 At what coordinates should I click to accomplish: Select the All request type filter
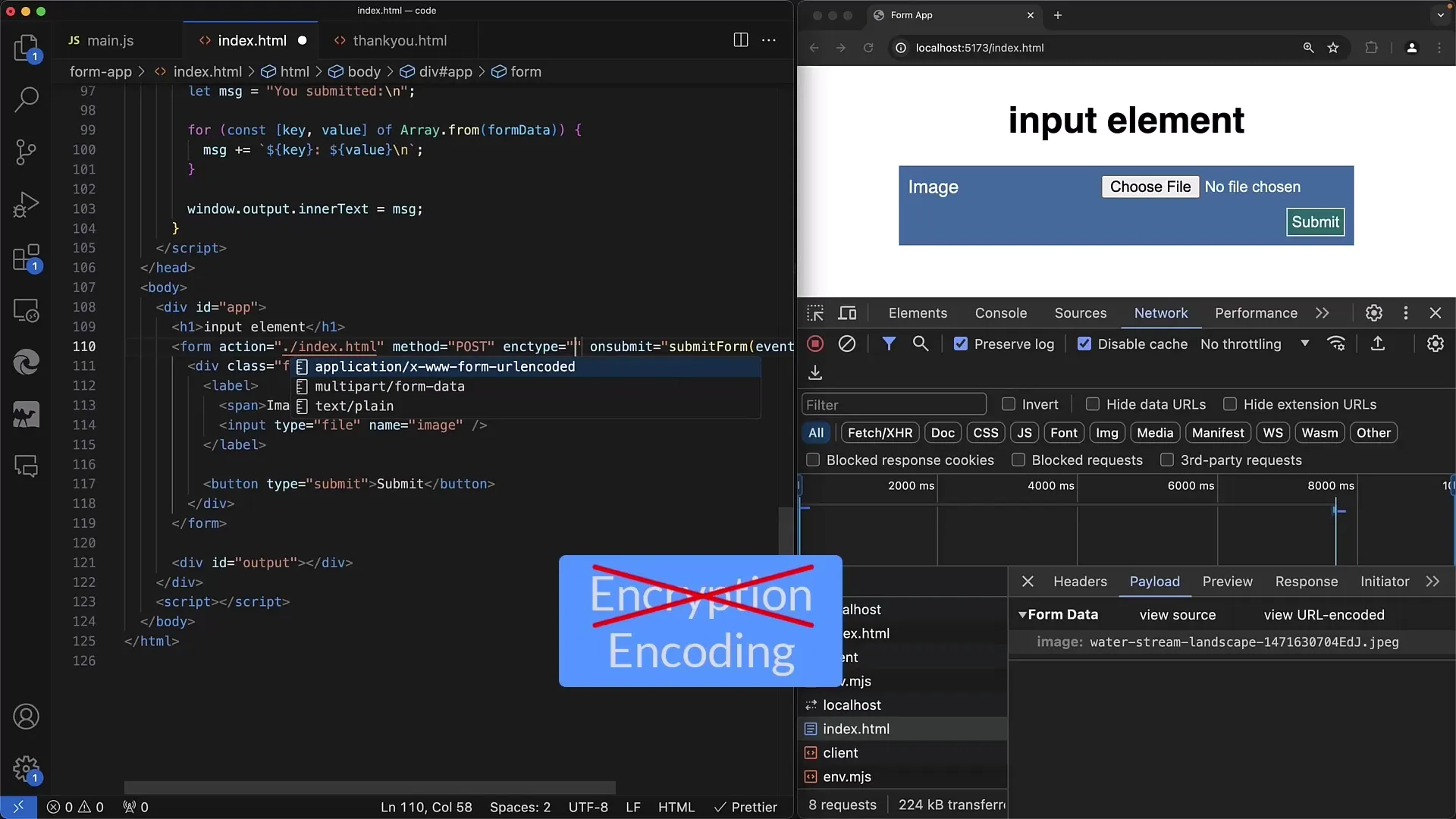tap(816, 433)
